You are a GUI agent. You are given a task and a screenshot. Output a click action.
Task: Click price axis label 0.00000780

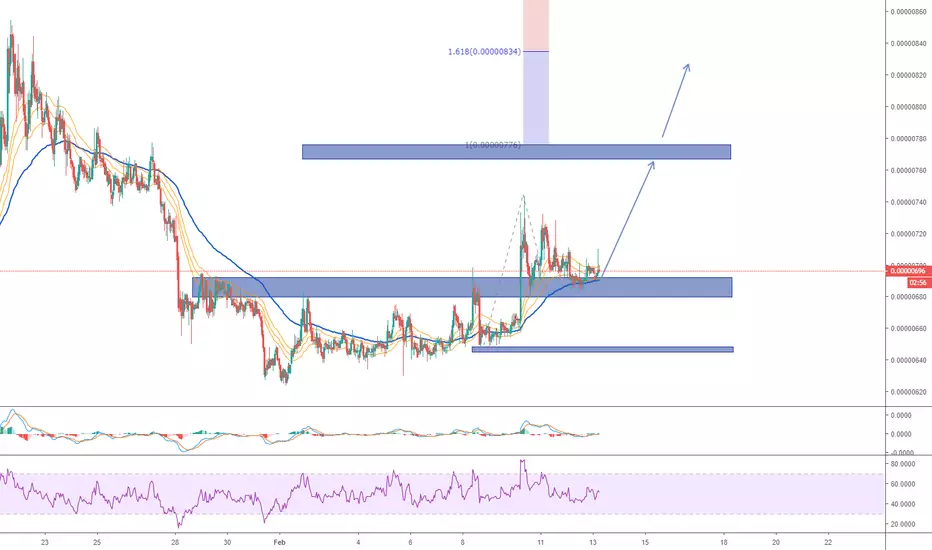(908, 139)
